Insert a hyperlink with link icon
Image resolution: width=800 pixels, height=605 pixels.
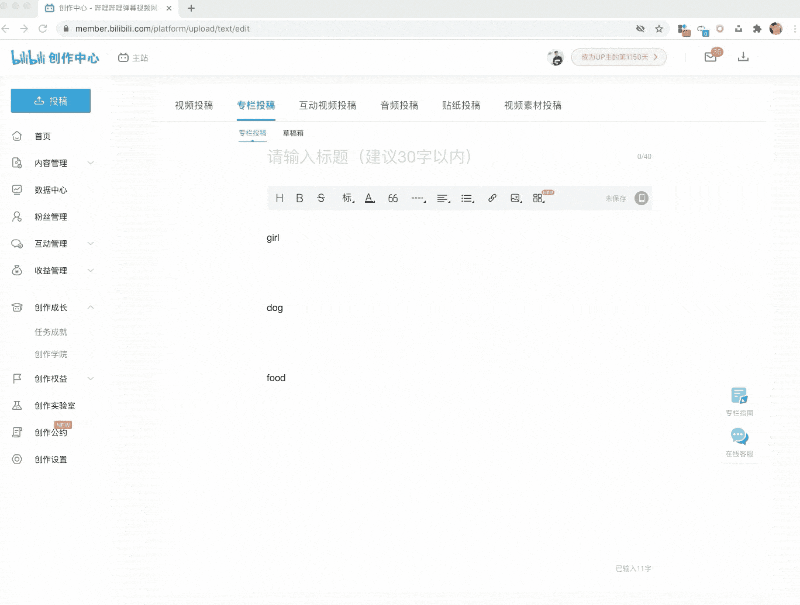click(x=492, y=198)
